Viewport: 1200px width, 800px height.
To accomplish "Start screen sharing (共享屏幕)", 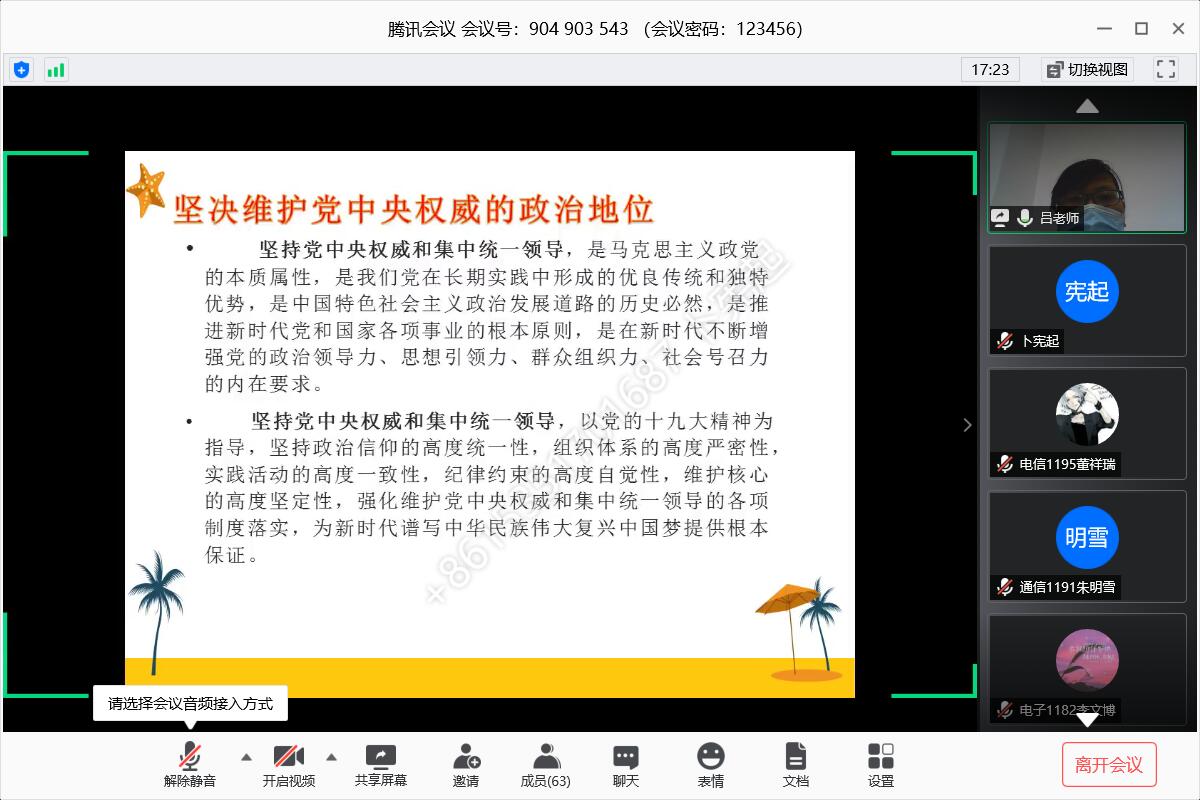I will click(x=381, y=765).
